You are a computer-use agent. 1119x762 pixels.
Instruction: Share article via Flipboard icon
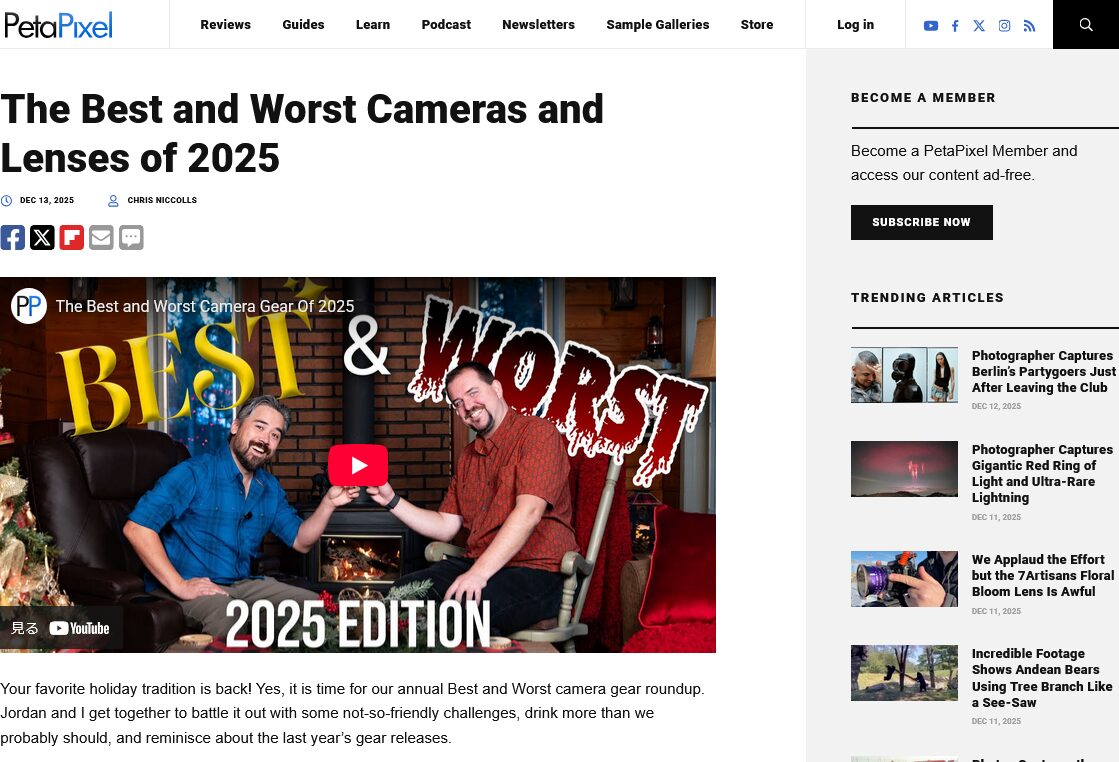click(71, 237)
